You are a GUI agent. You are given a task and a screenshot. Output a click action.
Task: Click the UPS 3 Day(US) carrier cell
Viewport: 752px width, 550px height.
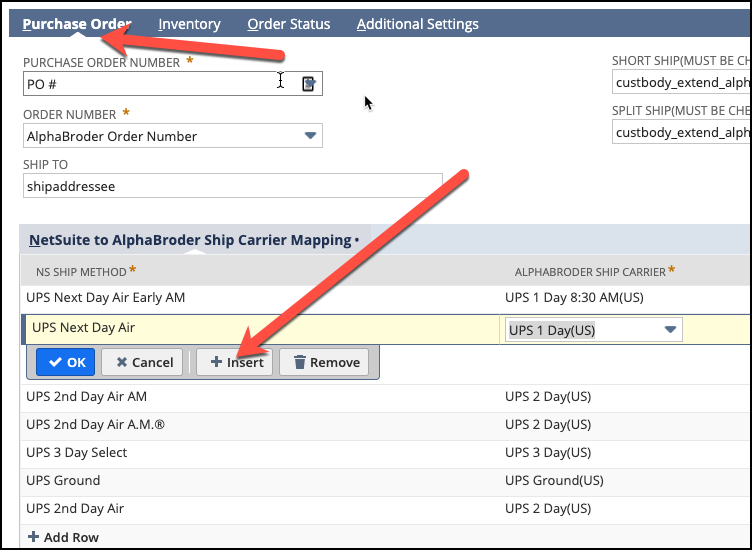click(x=548, y=452)
